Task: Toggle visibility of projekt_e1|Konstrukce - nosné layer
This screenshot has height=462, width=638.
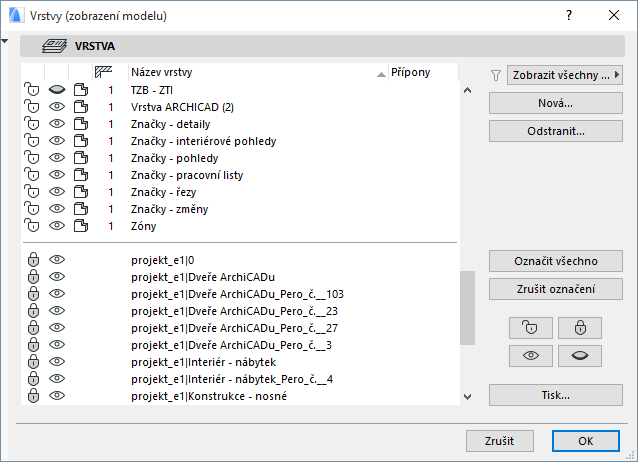Action: [57, 396]
